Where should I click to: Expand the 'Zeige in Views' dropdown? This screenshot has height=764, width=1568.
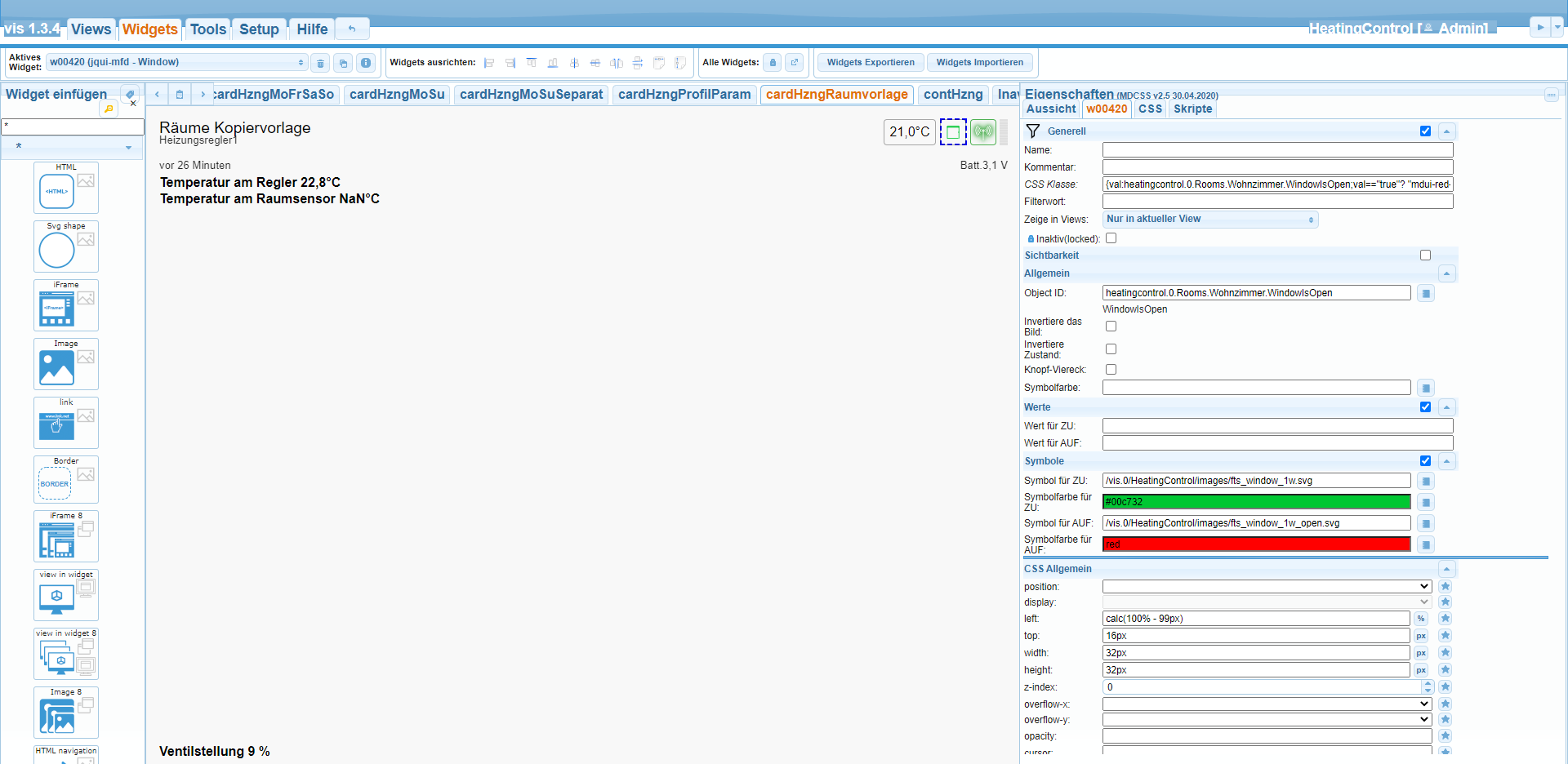click(x=1209, y=220)
